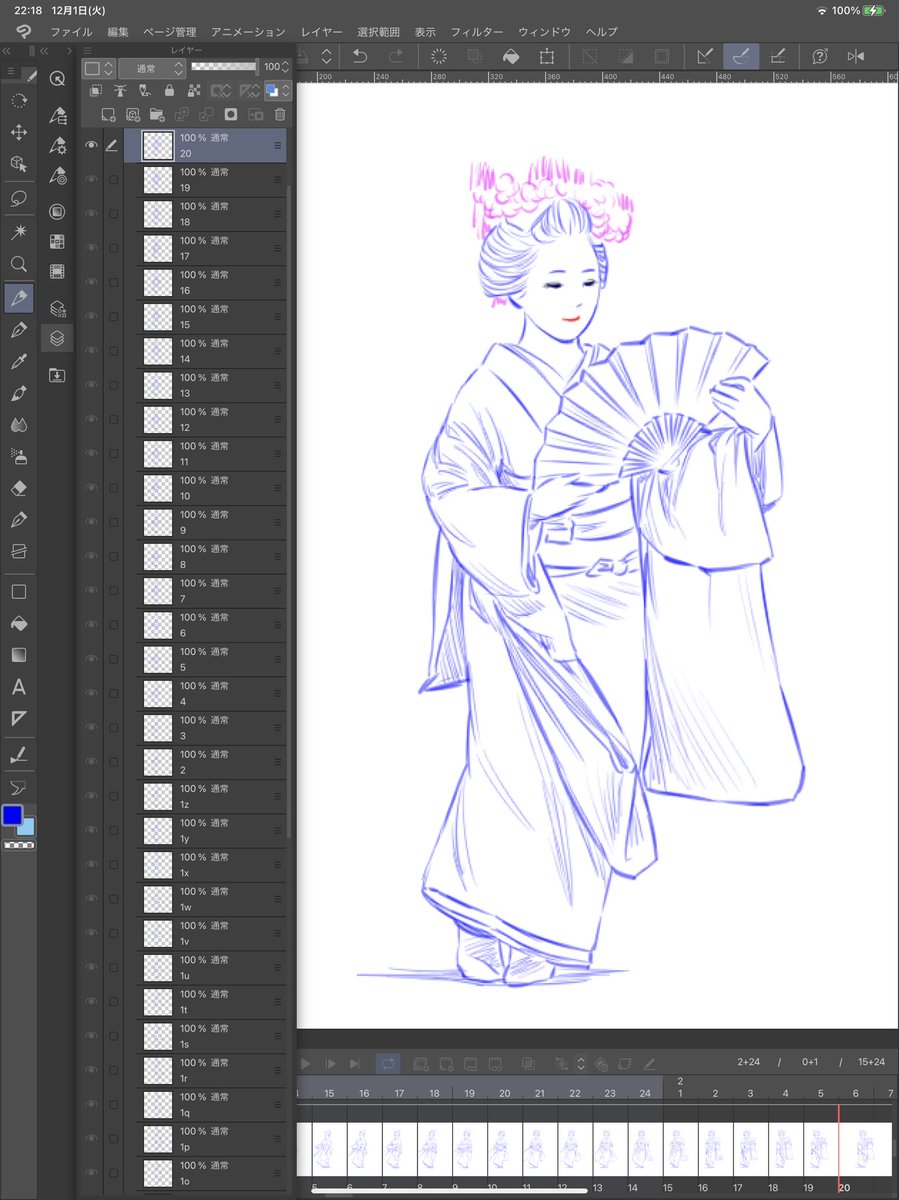
Task: Select the Auto select magic wand tool
Action: [x=18, y=232]
